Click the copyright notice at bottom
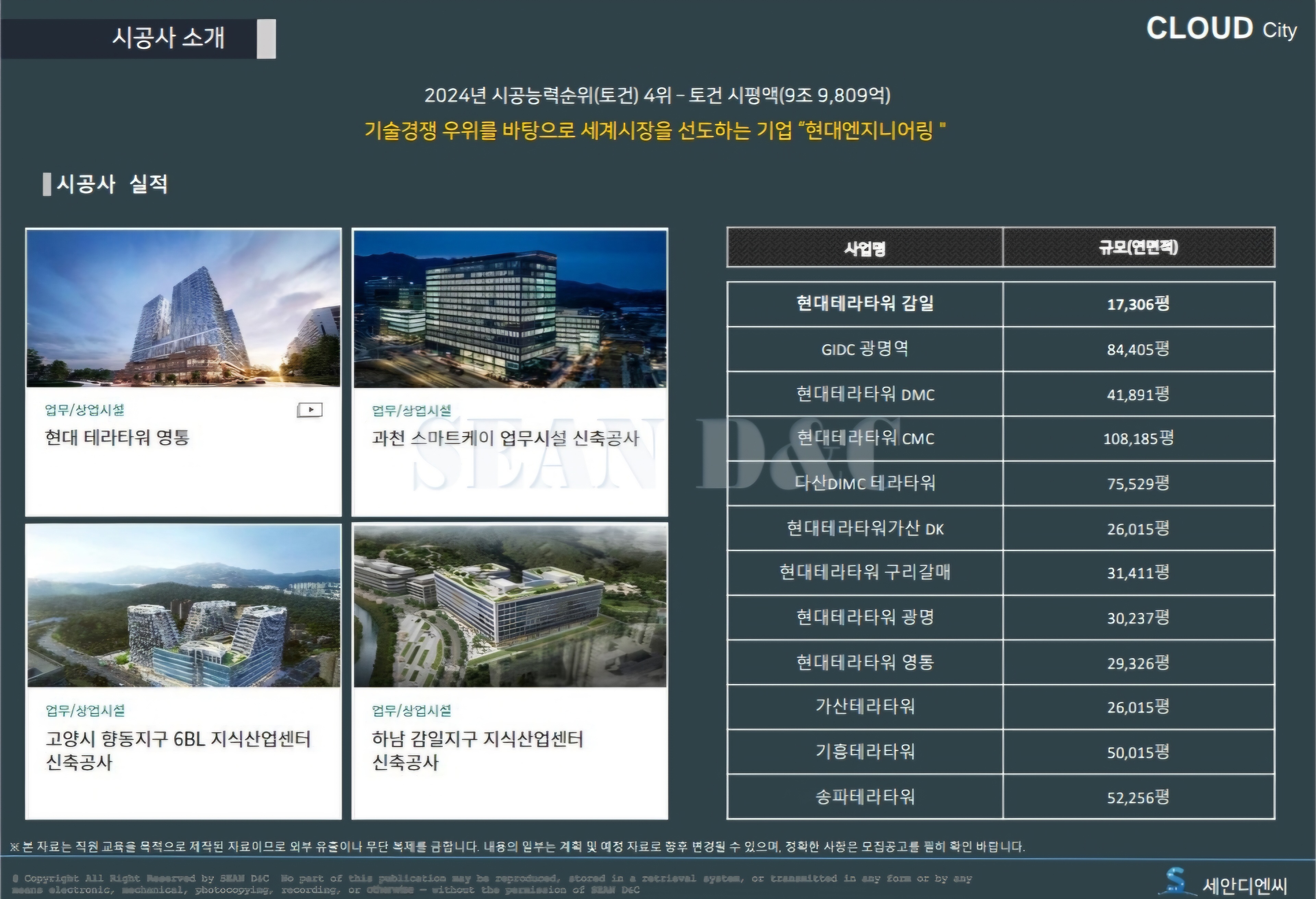 (492, 884)
